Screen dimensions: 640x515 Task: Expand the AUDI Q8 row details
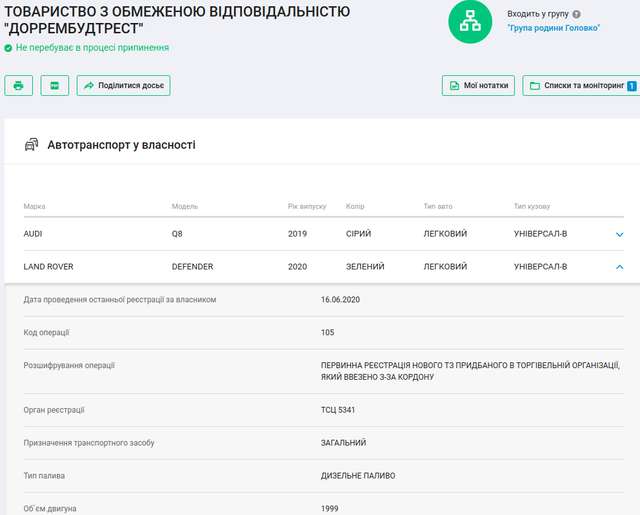[619, 234]
